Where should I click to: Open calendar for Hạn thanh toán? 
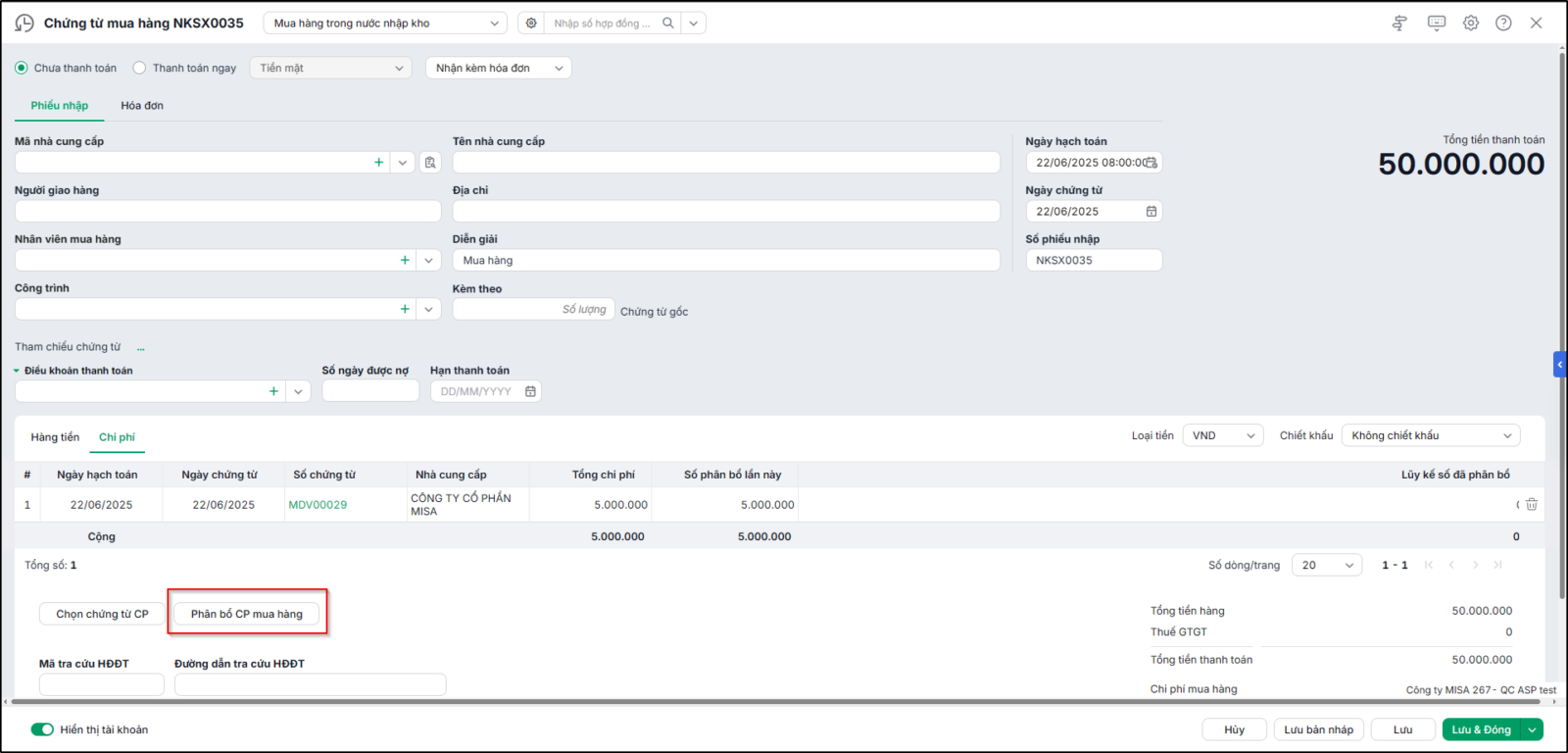pyautogui.click(x=530, y=391)
